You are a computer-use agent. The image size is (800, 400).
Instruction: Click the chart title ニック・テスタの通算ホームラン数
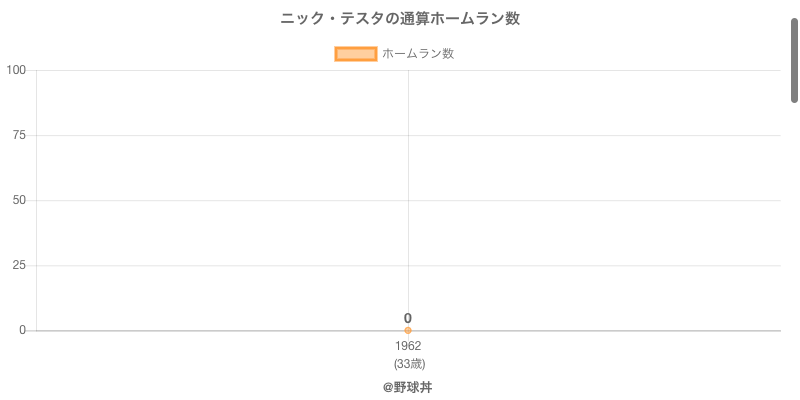click(x=400, y=19)
